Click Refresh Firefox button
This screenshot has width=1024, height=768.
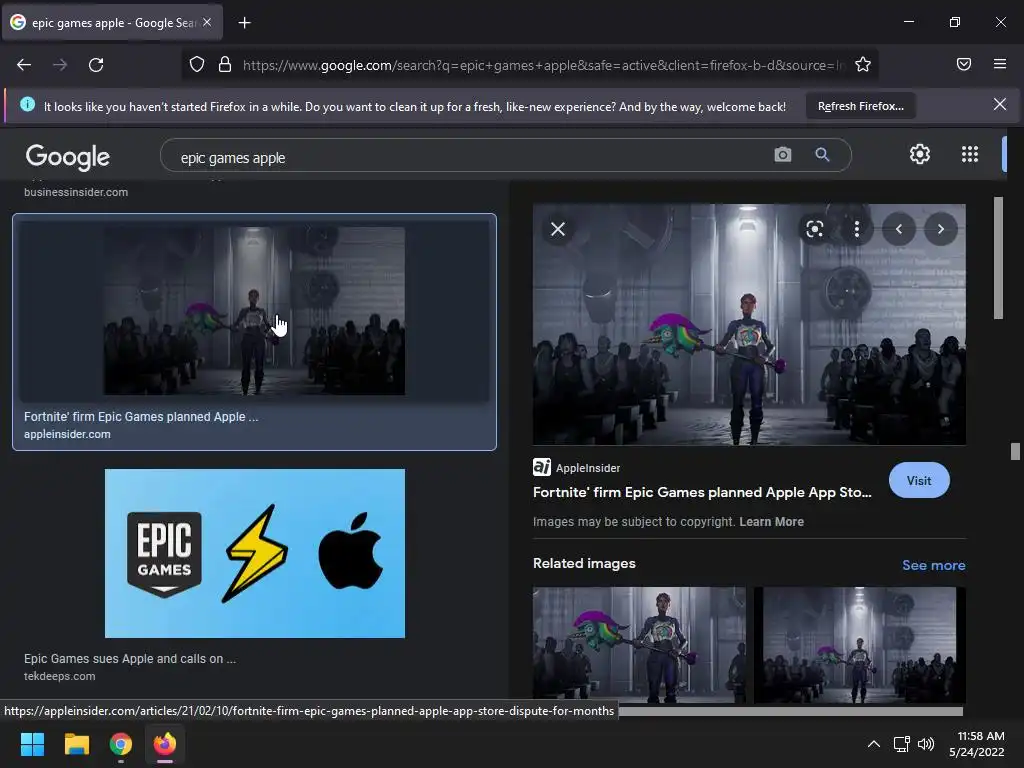pos(860,106)
